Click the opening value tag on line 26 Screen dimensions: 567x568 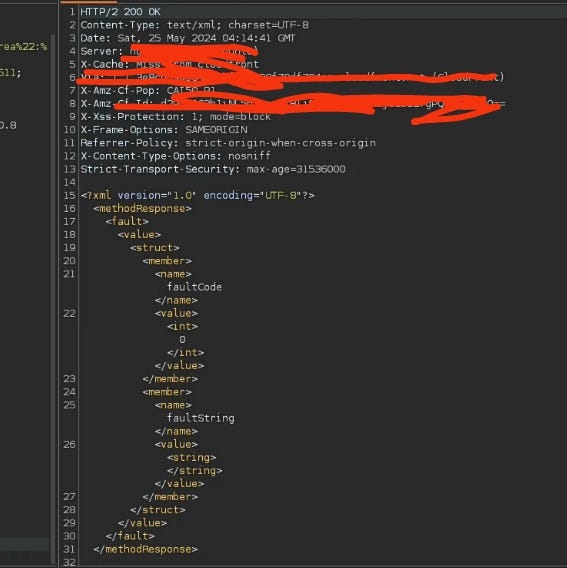(176, 444)
